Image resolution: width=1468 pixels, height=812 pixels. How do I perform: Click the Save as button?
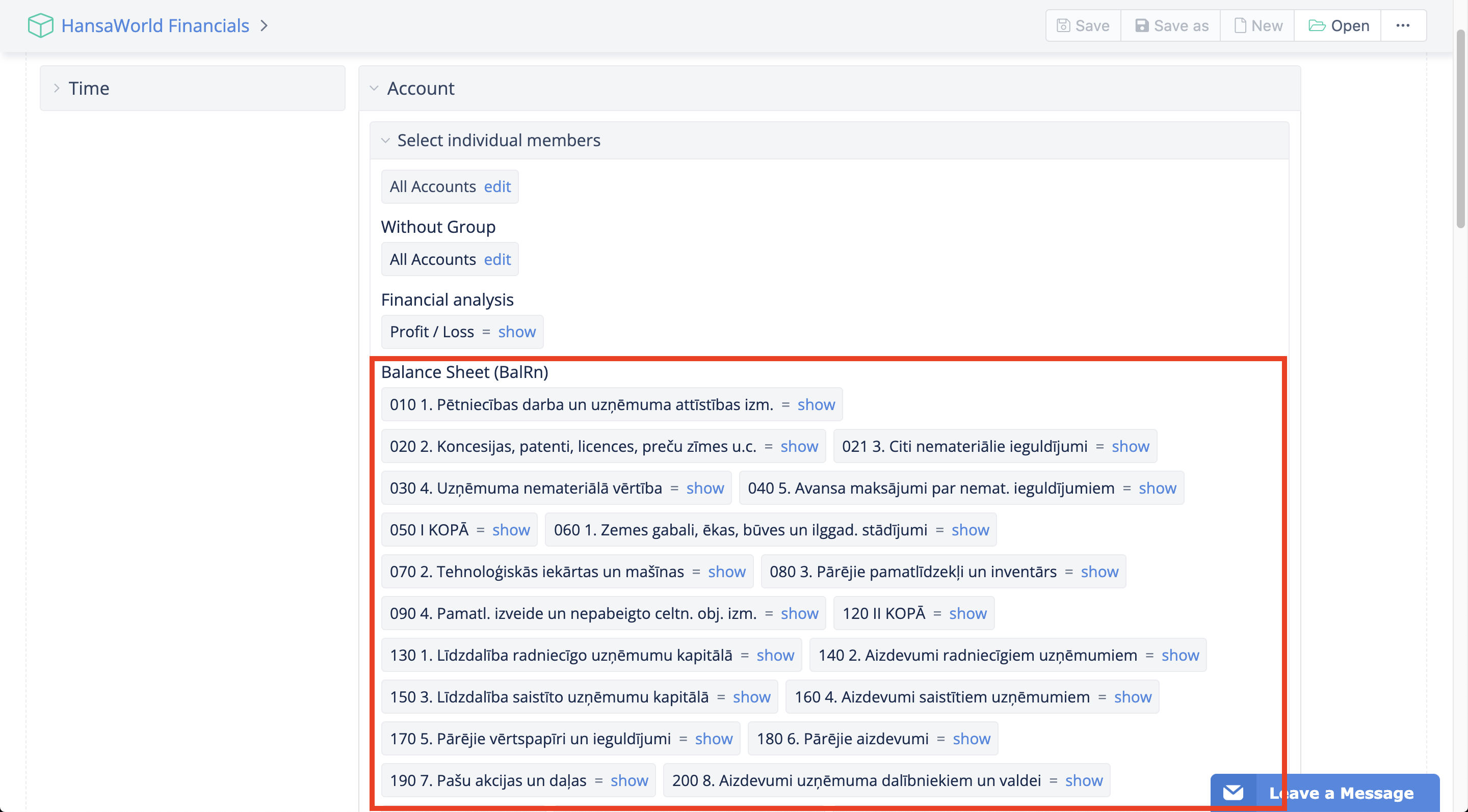click(x=1171, y=25)
